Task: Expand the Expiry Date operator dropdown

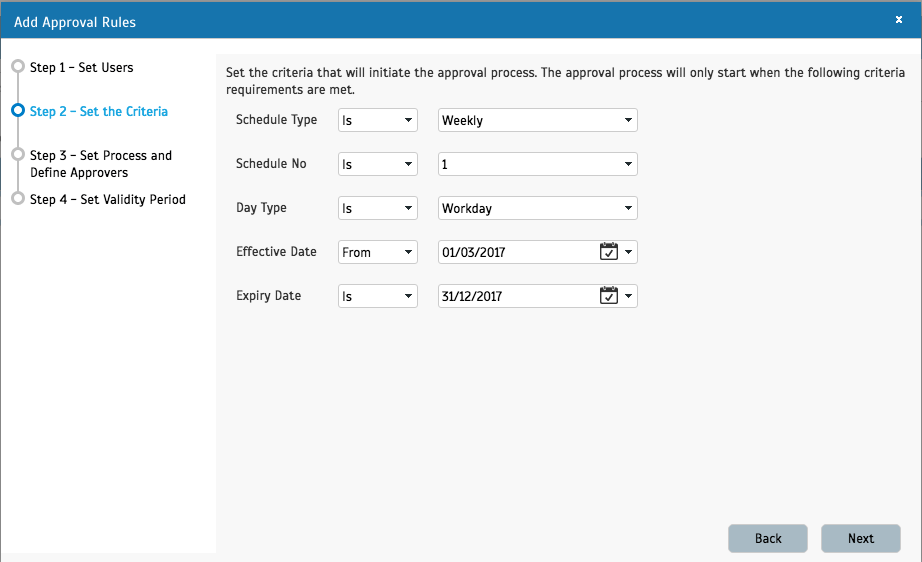Action: coord(377,296)
